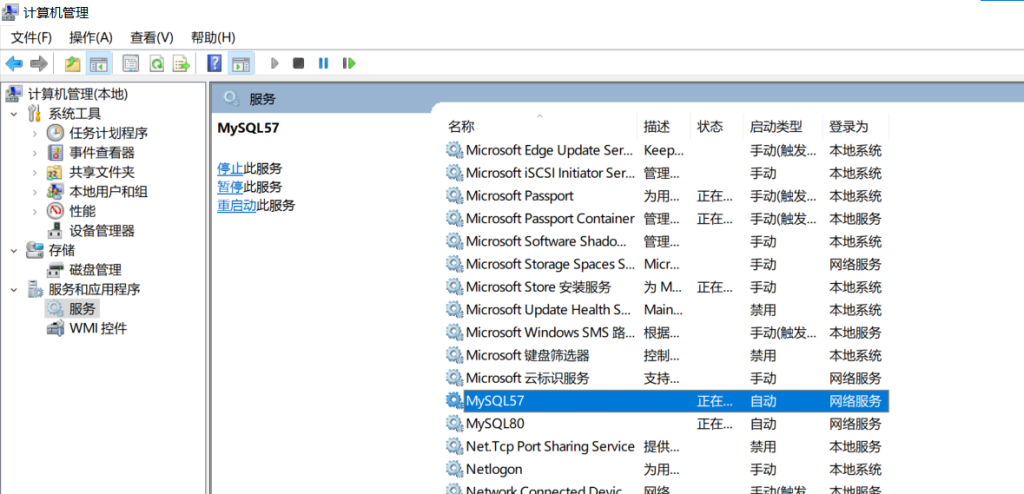1024x494 pixels.
Task: Click the 任务计划程序 clock icon
Action: click(55, 133)
